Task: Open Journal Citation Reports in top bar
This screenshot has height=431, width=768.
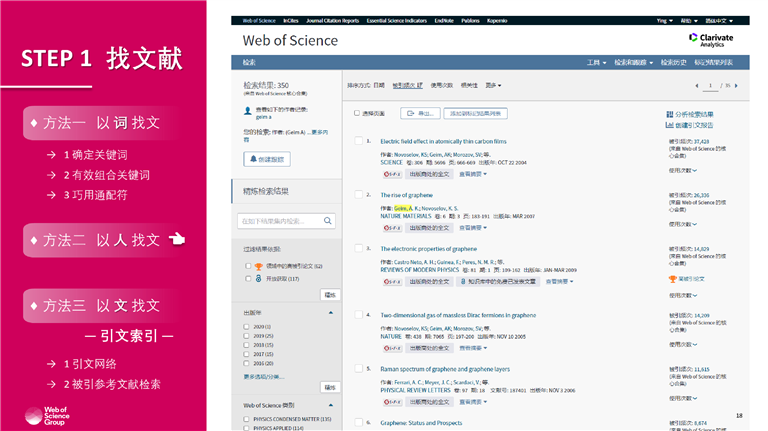Action: (333, 21)
